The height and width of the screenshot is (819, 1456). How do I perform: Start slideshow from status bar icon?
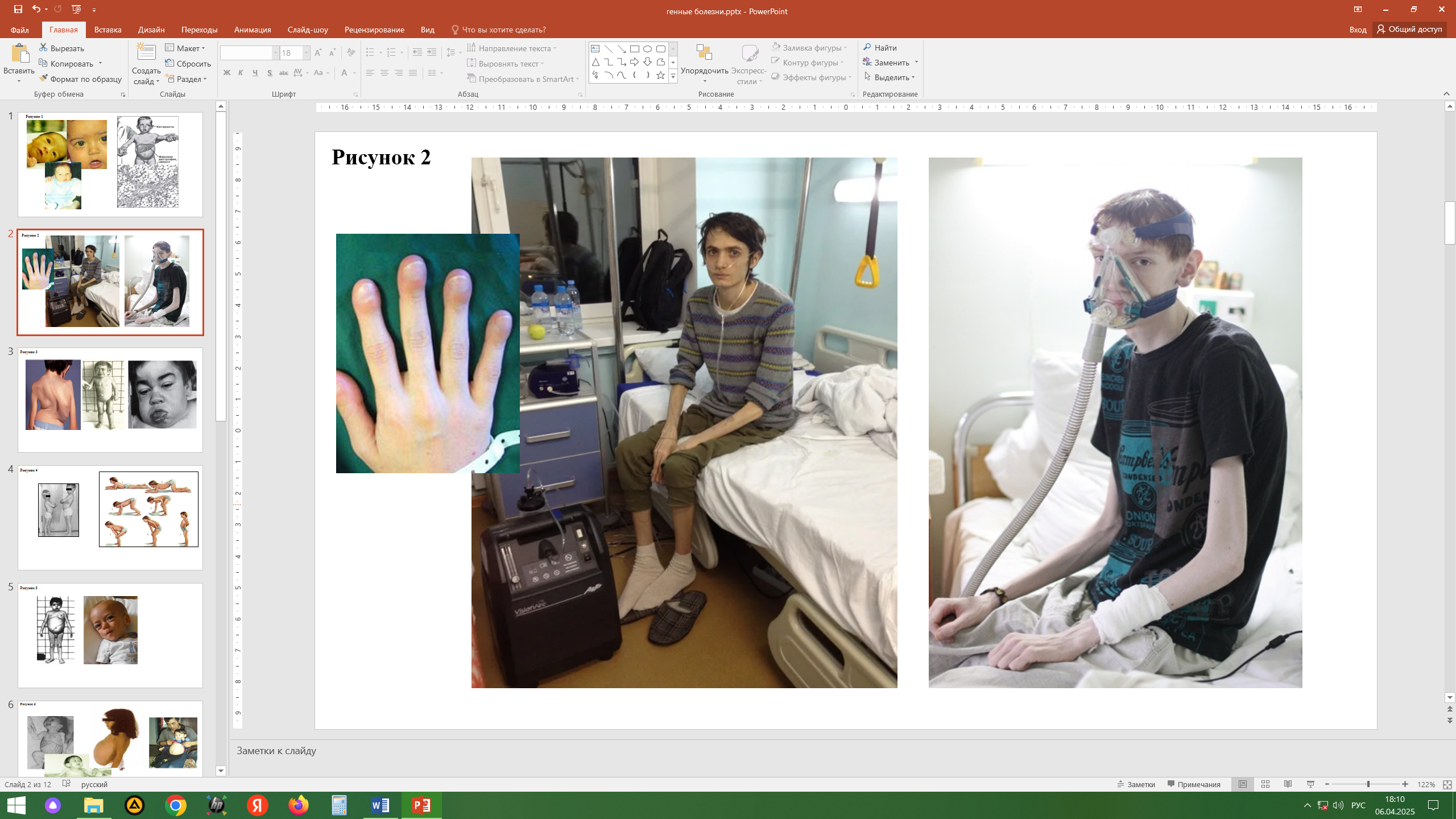1311,784
